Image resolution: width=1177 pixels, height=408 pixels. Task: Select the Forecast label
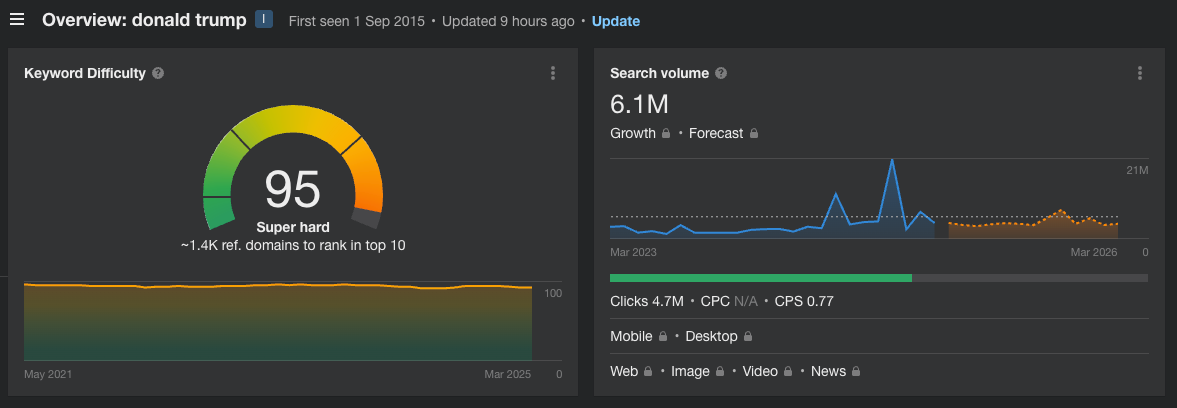pos(716,134)
